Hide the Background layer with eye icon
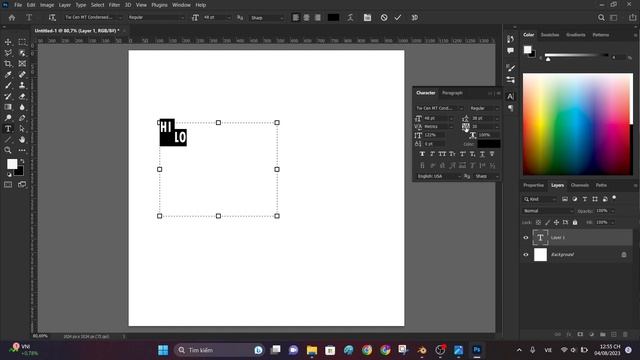This screenshot has height=360, width=640. tap(526, 254)
